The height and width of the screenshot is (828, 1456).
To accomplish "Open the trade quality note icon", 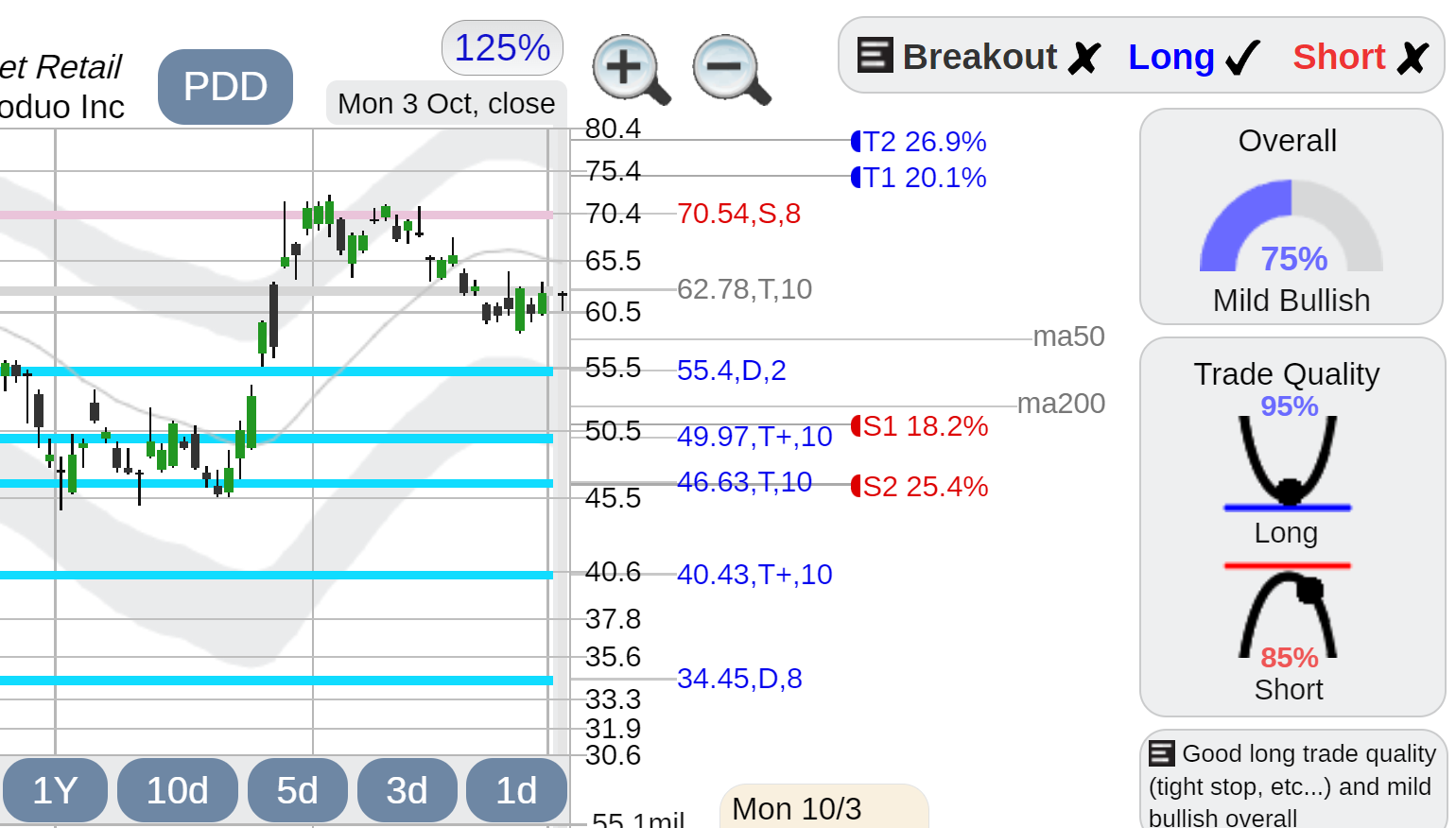I will 1162,753.
